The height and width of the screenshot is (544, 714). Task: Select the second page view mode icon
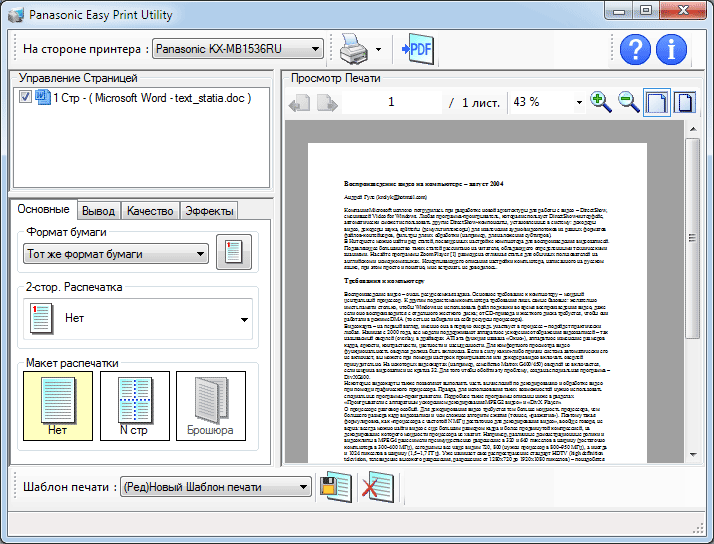coord(685,102)
